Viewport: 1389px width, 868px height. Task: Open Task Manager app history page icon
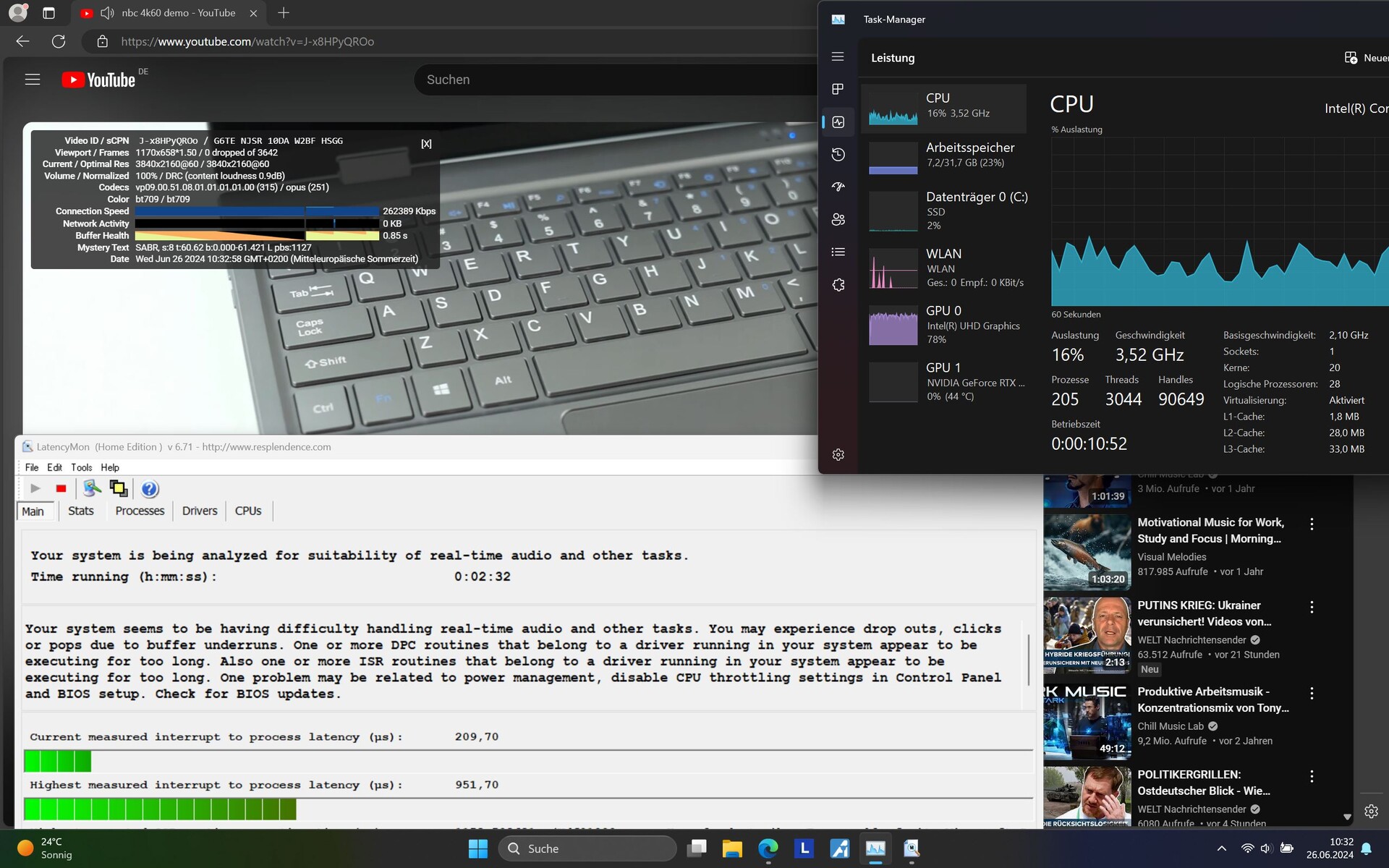point(838,154)
